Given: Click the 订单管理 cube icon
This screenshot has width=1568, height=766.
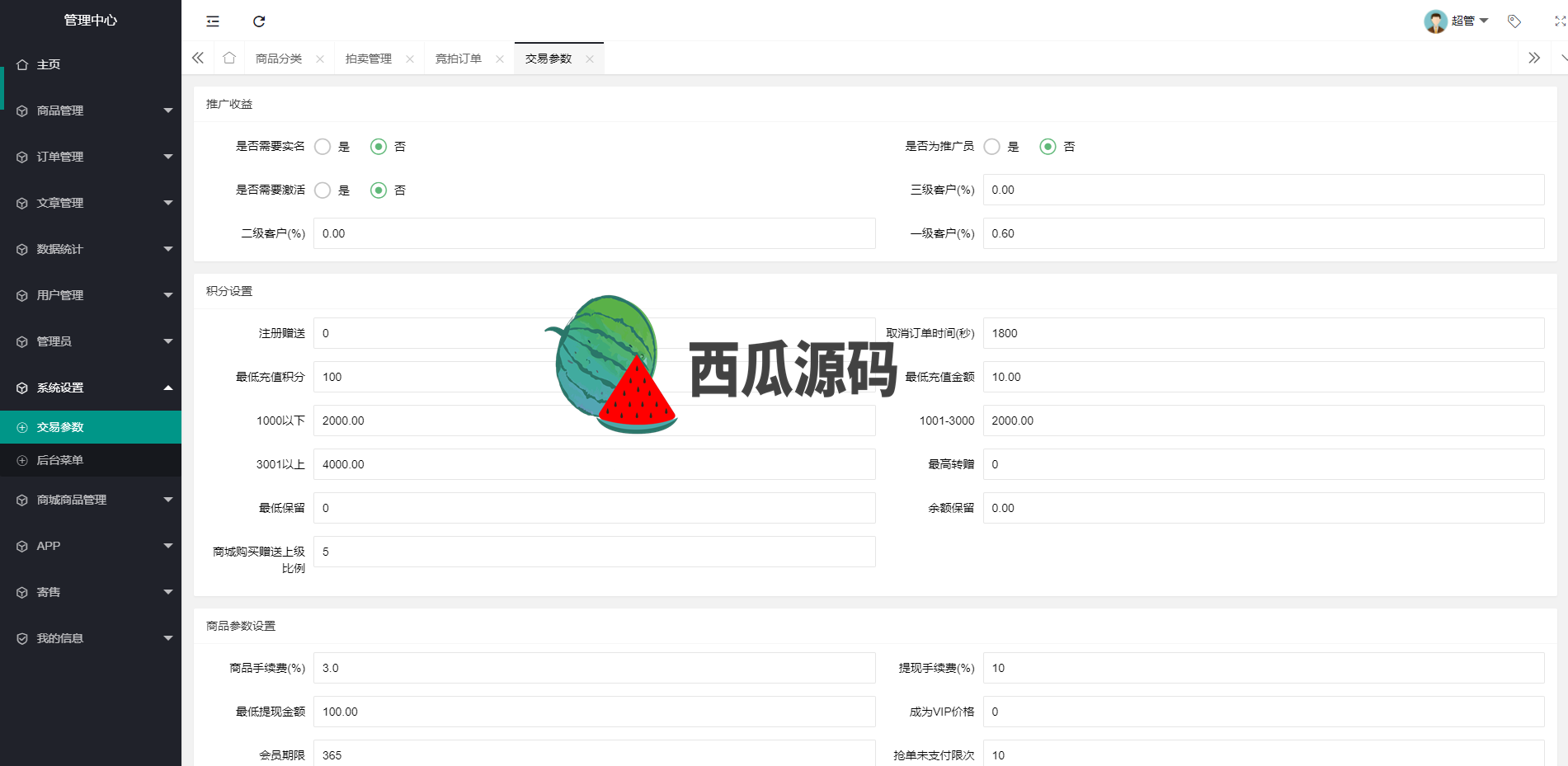Looking at the screenshot, I should coord(22,157).
